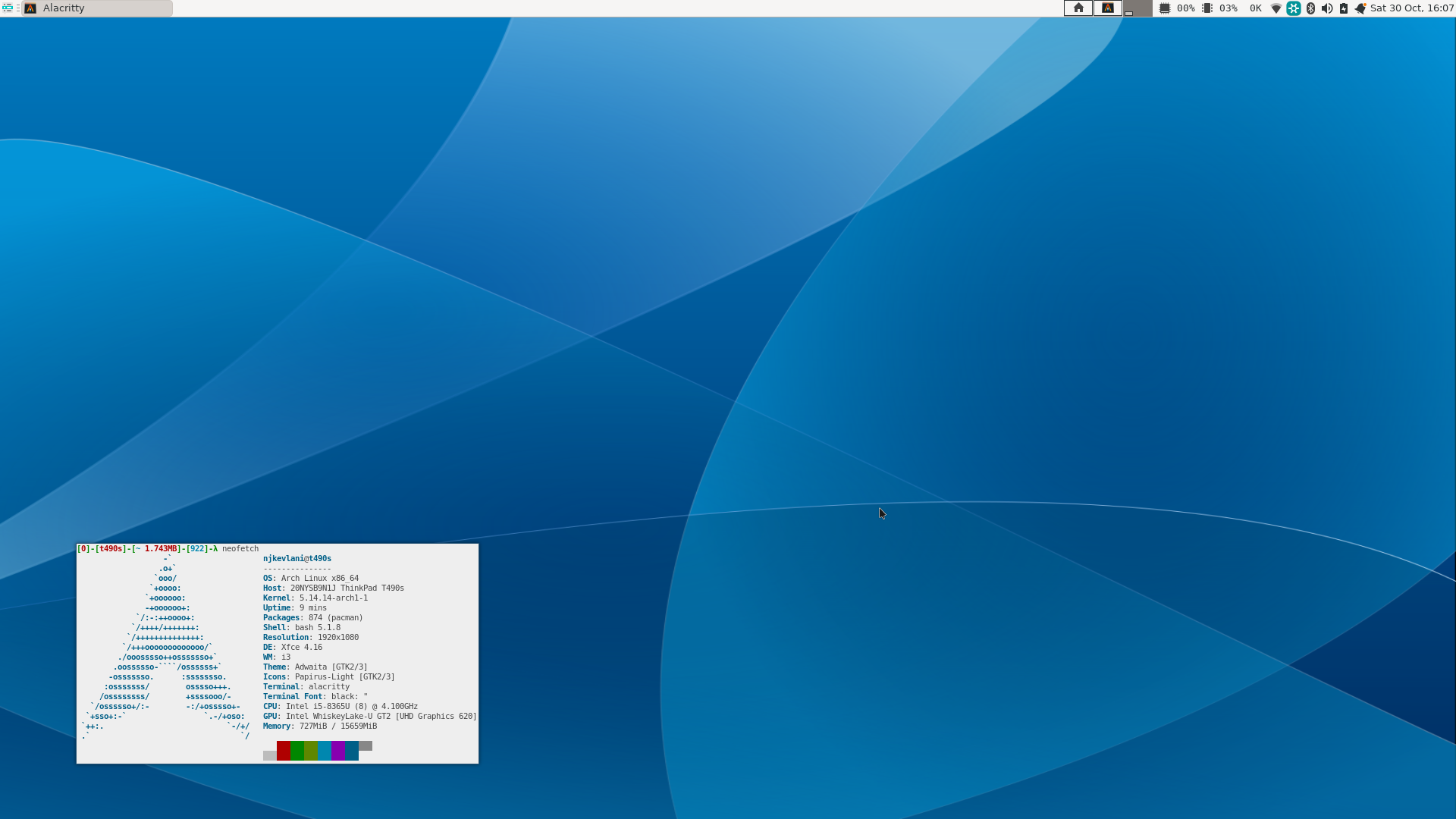The width and height of the screenshot is (1456, 819).
Task: Click the CPU chip monitor icon
Action: pos(1165,8)
